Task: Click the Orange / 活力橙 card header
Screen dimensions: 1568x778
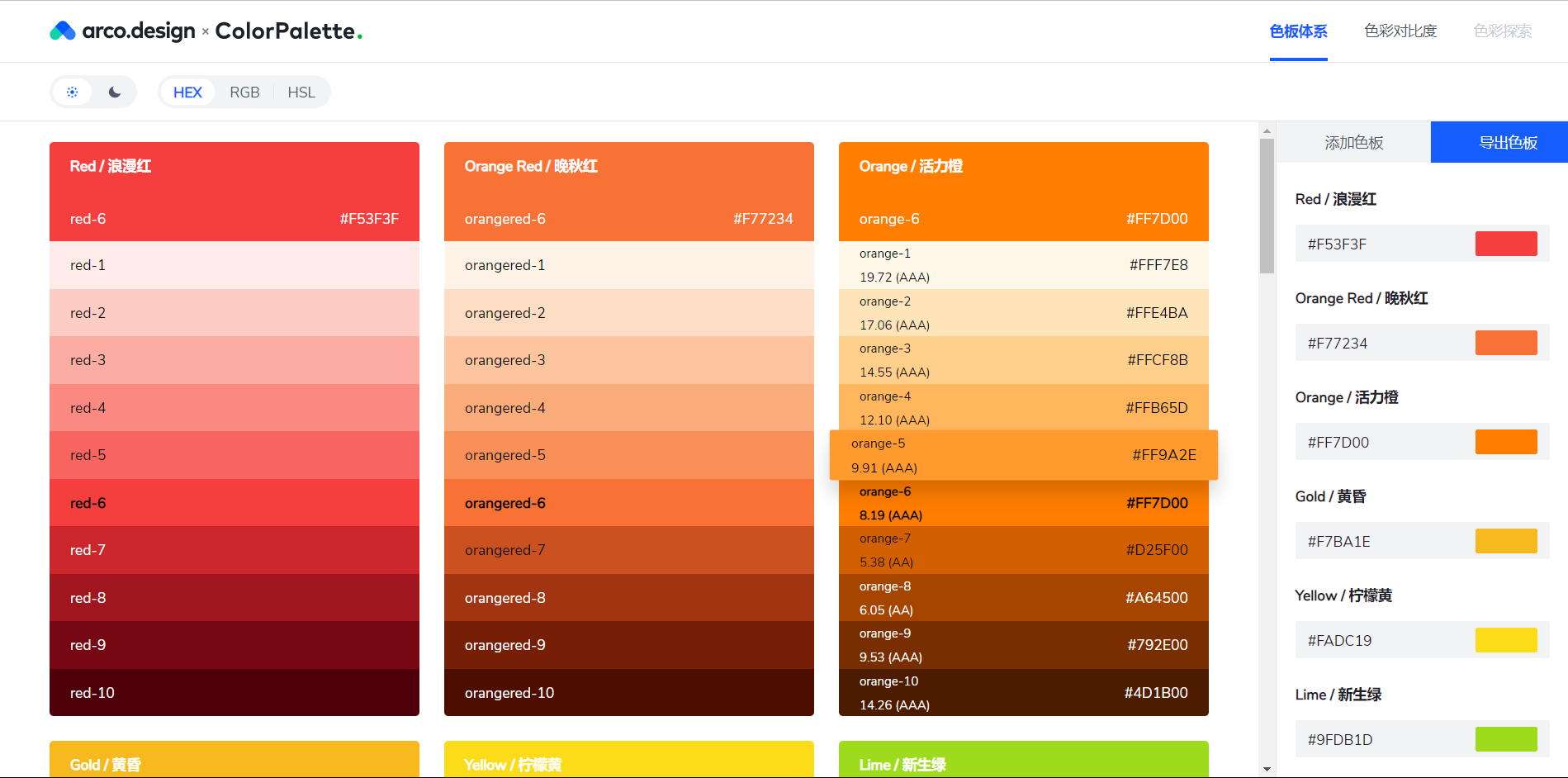Action: point(1024,192)
